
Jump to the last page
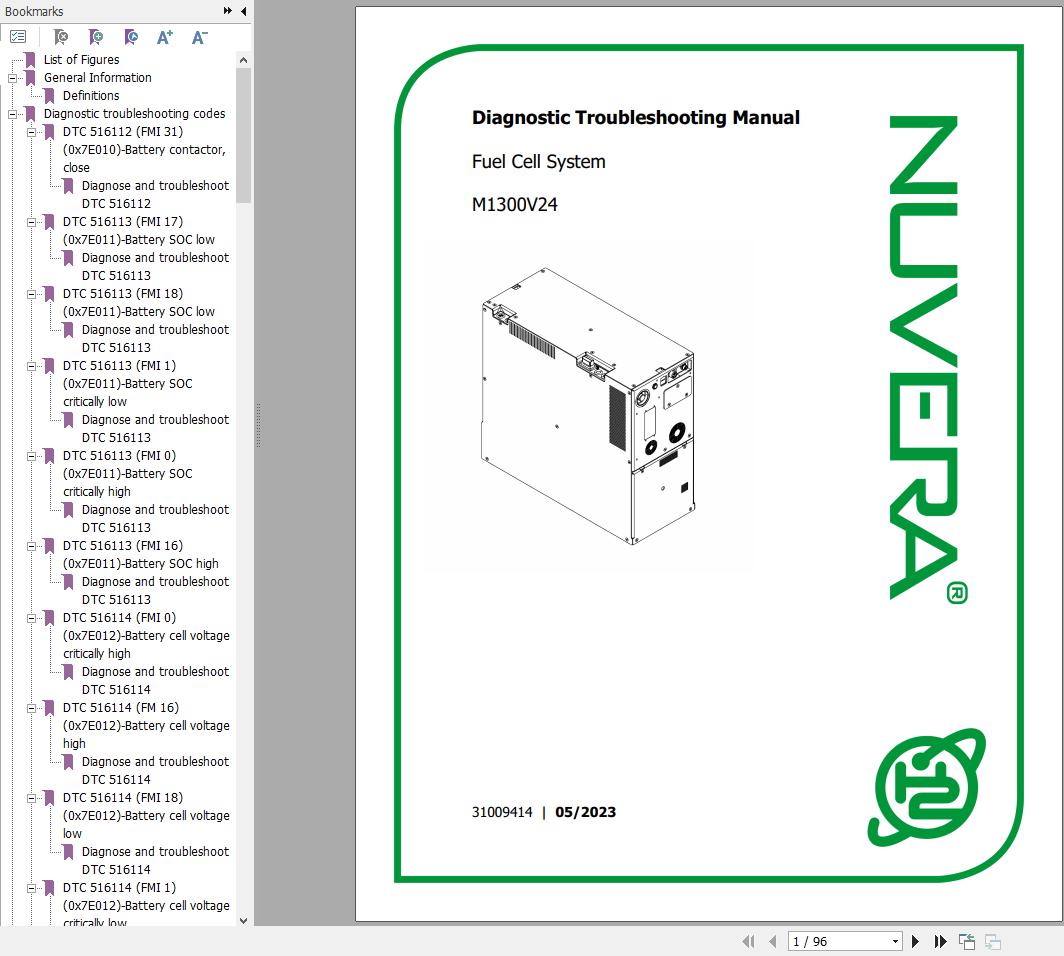940,941
